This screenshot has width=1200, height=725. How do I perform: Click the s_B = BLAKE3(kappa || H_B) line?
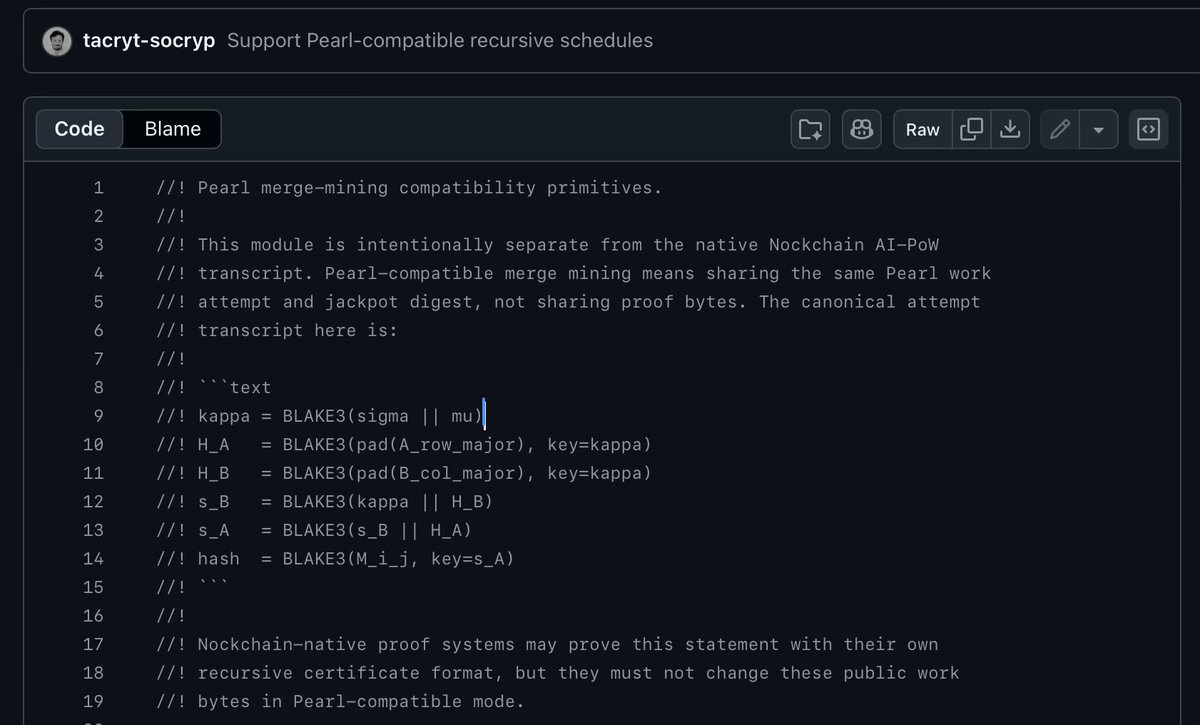point(325,501)
